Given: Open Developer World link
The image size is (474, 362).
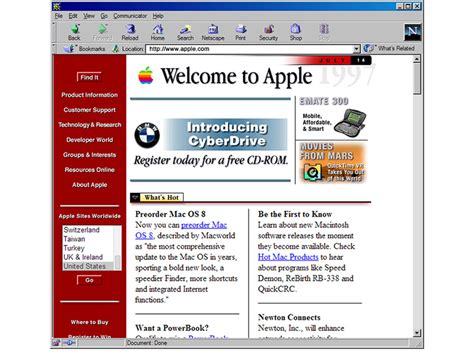Looking at the screenshot, I should point(89,140).
